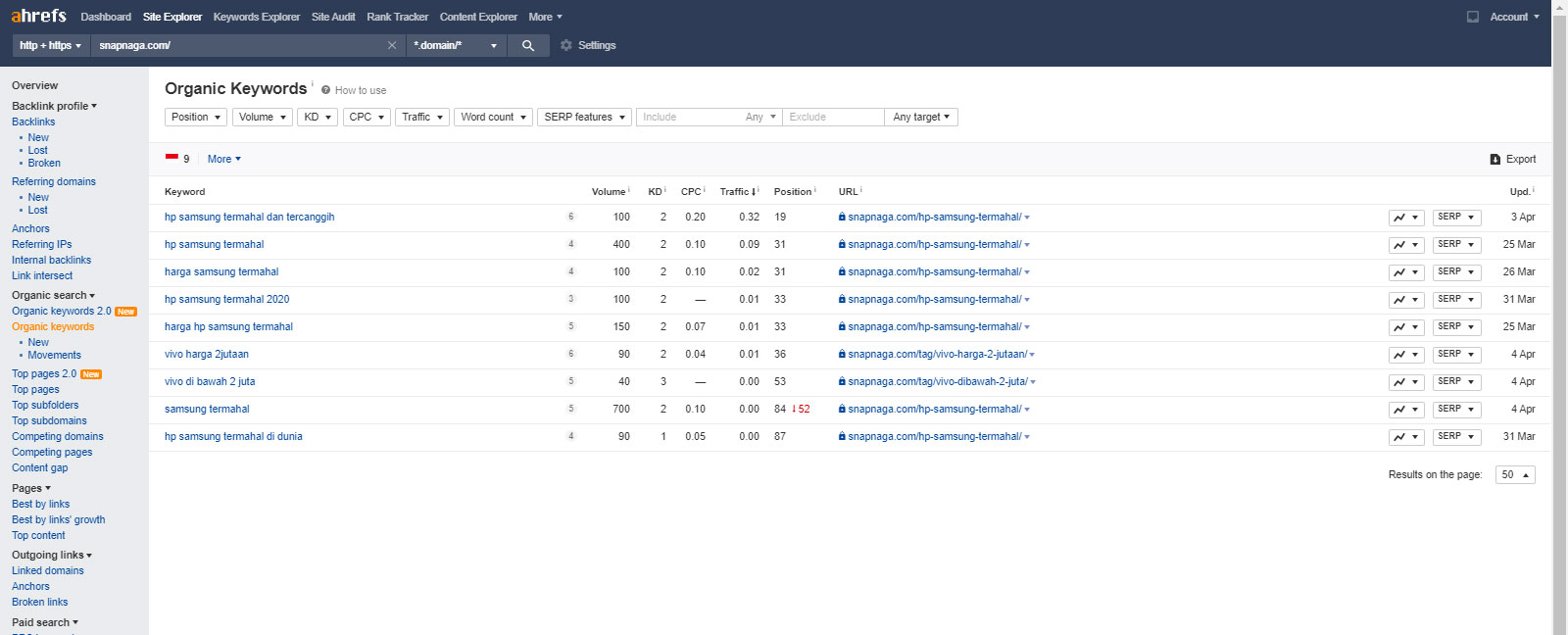
Task: Open Rank Tracker in top menu
Action: click(398, 17)
